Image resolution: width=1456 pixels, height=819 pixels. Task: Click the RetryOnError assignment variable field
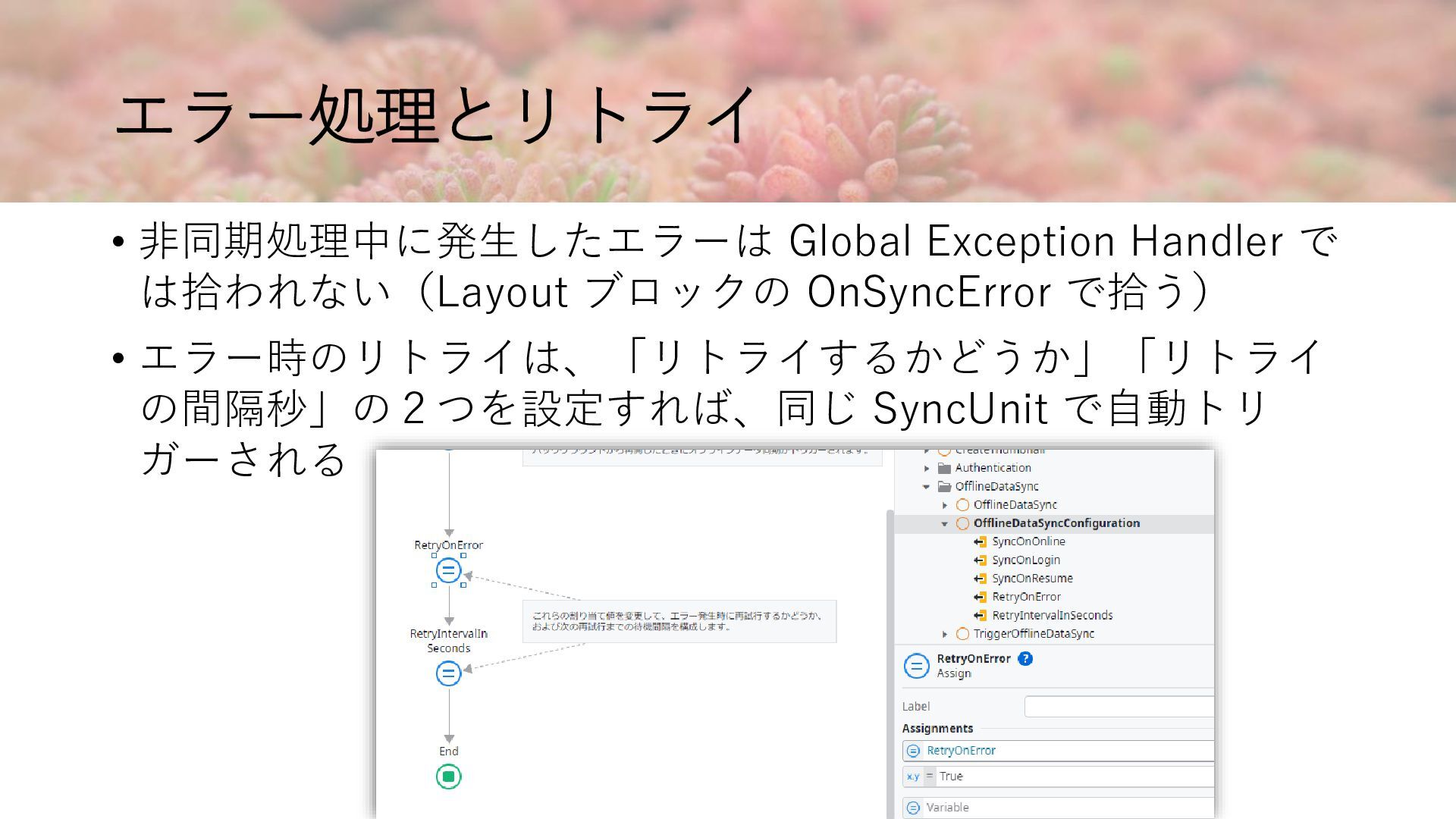coord(1062,750)
